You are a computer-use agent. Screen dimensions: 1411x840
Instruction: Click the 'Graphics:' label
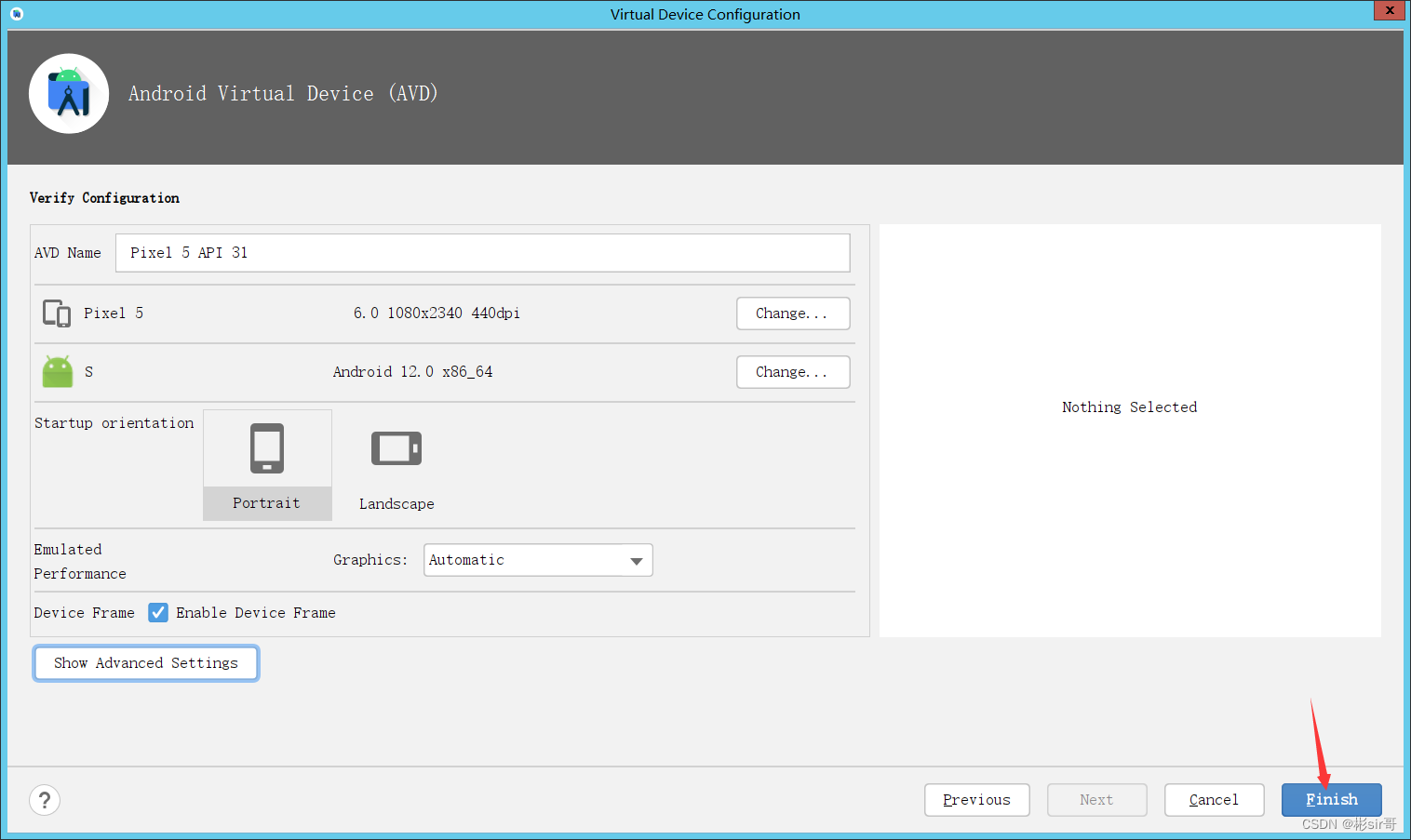(x=370, y=560)
